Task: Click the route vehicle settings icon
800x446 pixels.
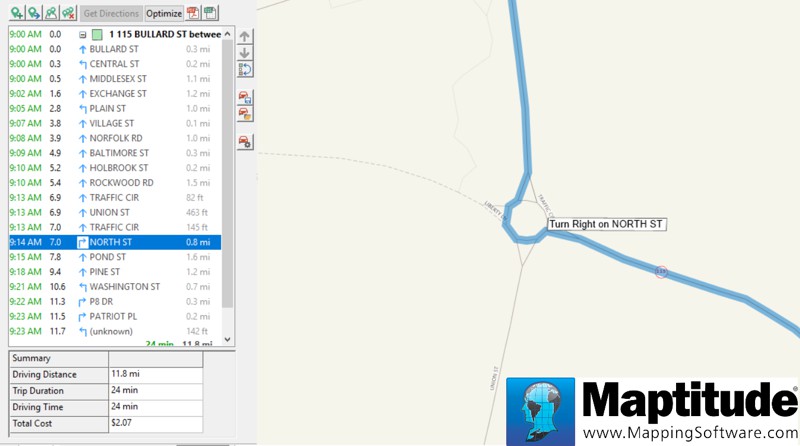Action: (x=245, y=142)
